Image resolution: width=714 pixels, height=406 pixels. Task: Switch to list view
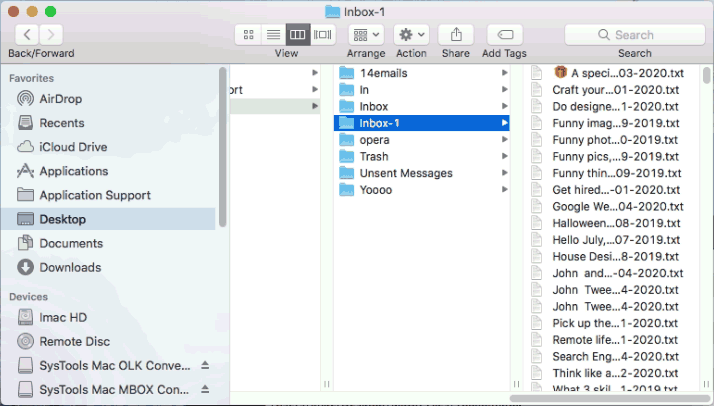(x=273, y=35)
